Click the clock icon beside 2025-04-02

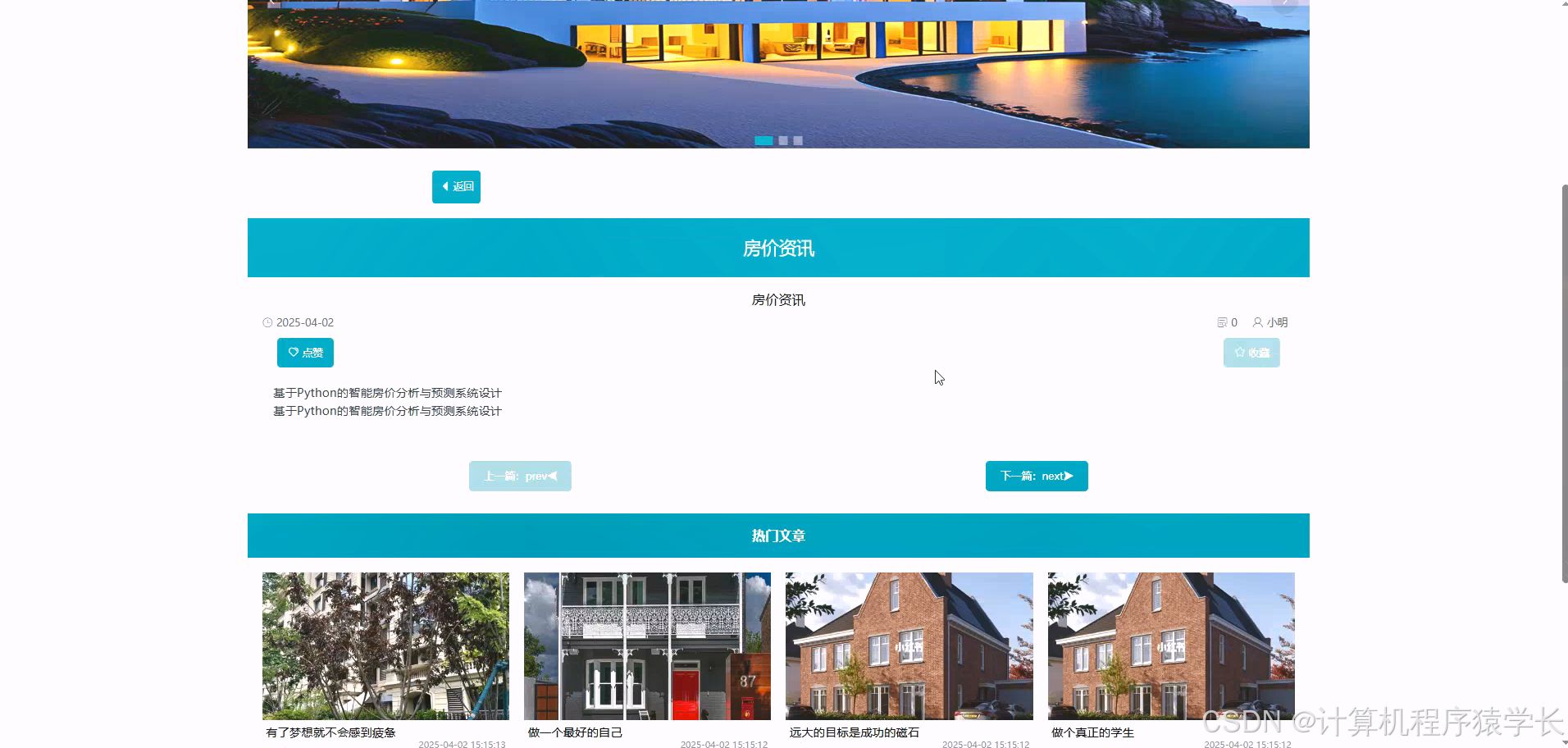click(267, 322)
